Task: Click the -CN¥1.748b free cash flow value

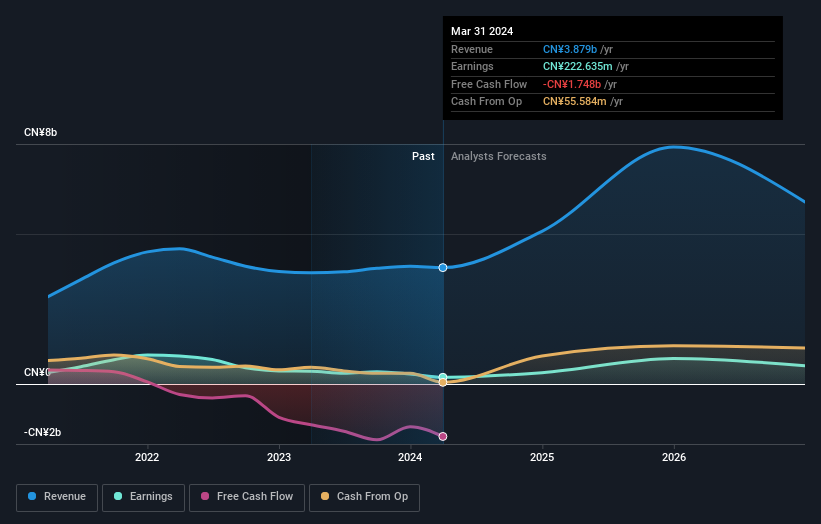Action: point(572,84)
